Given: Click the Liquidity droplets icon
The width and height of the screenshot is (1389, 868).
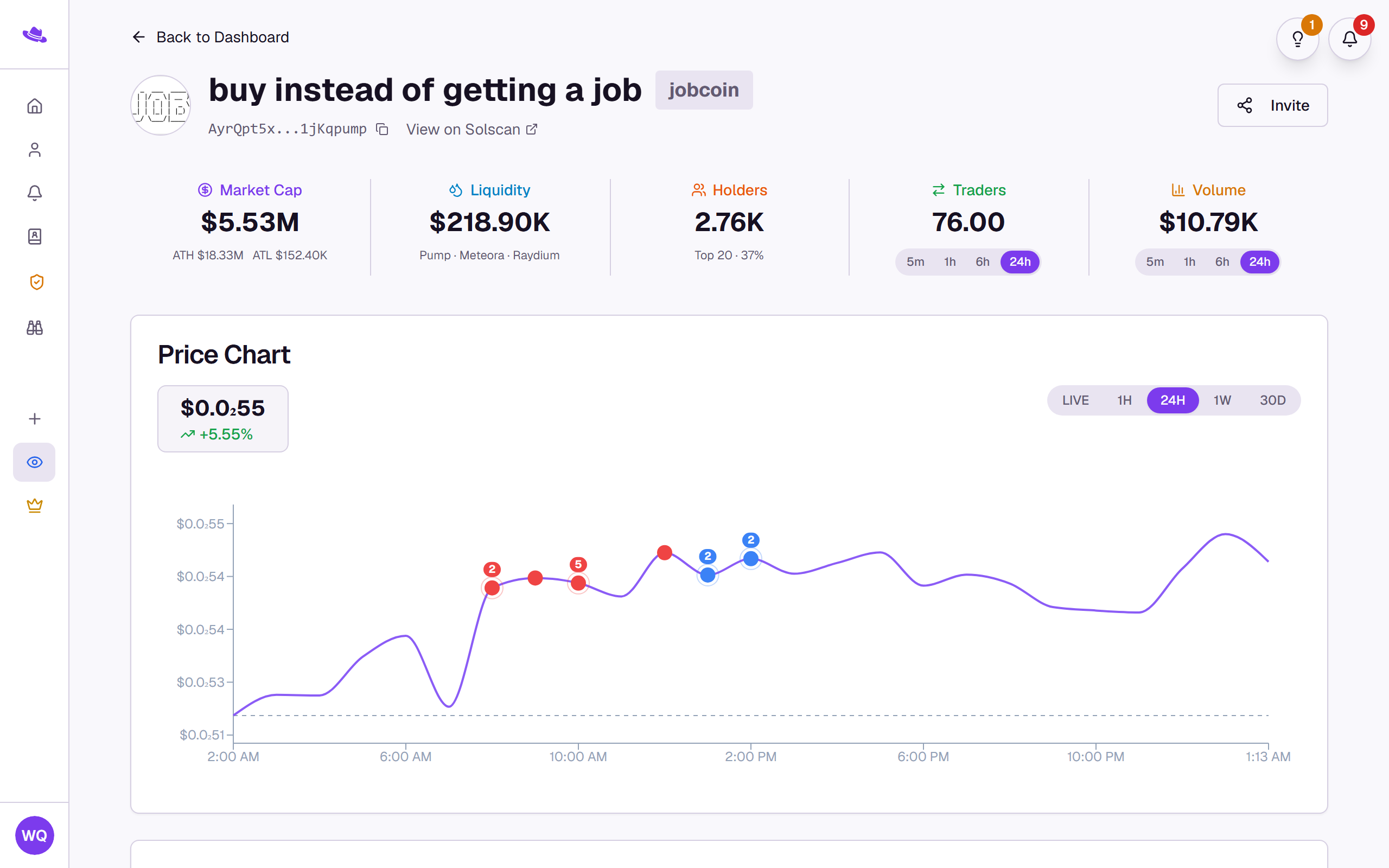Looking at the screenshot, I should (x=456, y=190).
